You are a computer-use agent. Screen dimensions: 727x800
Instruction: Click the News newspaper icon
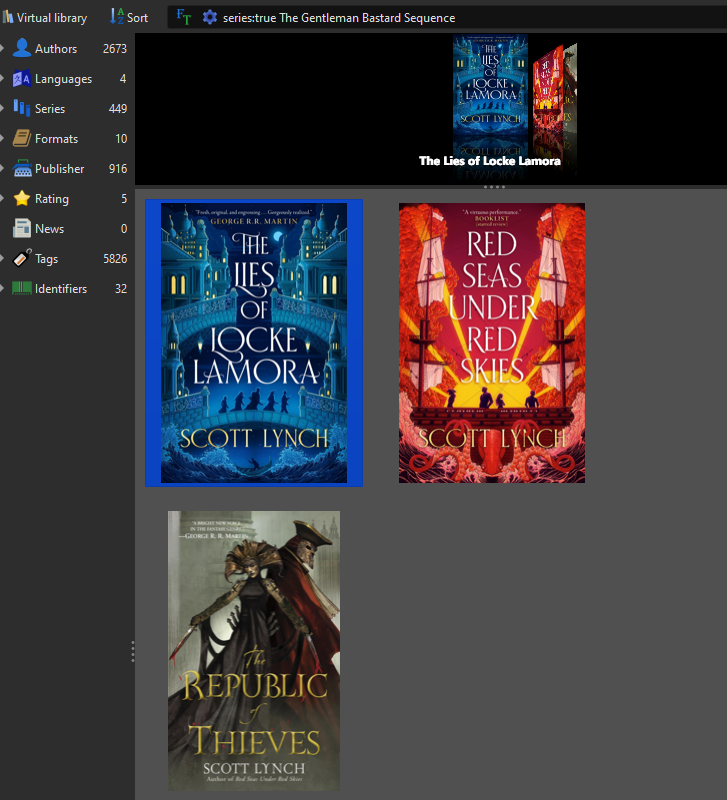pyautogui.click(x=22, y=229)
